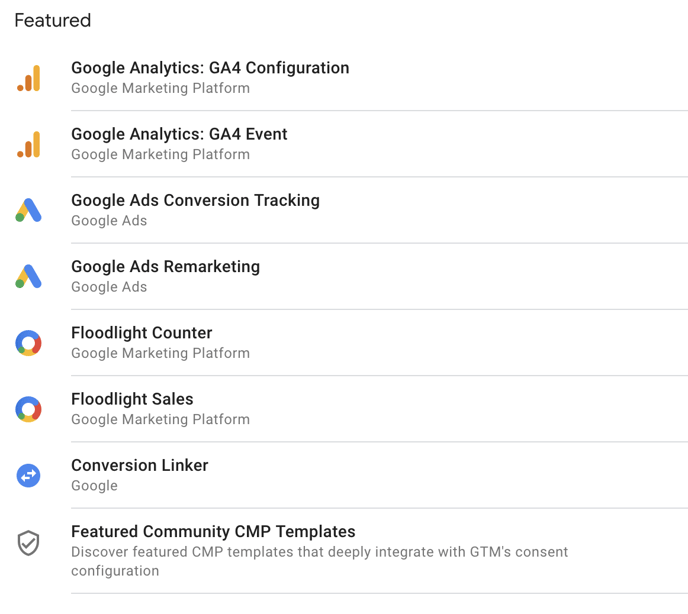This screenshot has height=614, width=688.
Task: Click the GA4 Event analytics bar icon
Action: pyautogui.click(x=29, y=144)
